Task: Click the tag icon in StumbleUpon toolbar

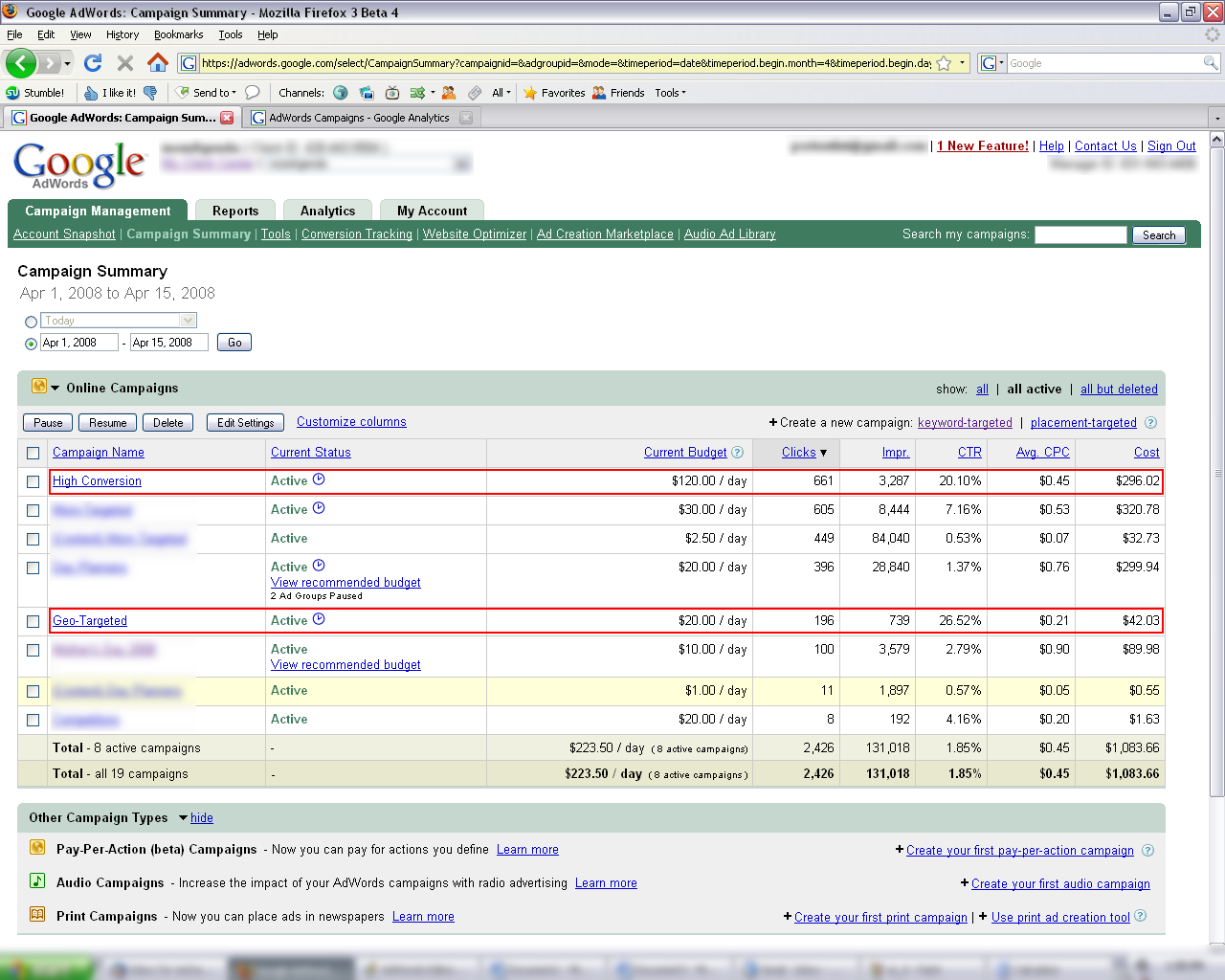Action: [475, 93]
